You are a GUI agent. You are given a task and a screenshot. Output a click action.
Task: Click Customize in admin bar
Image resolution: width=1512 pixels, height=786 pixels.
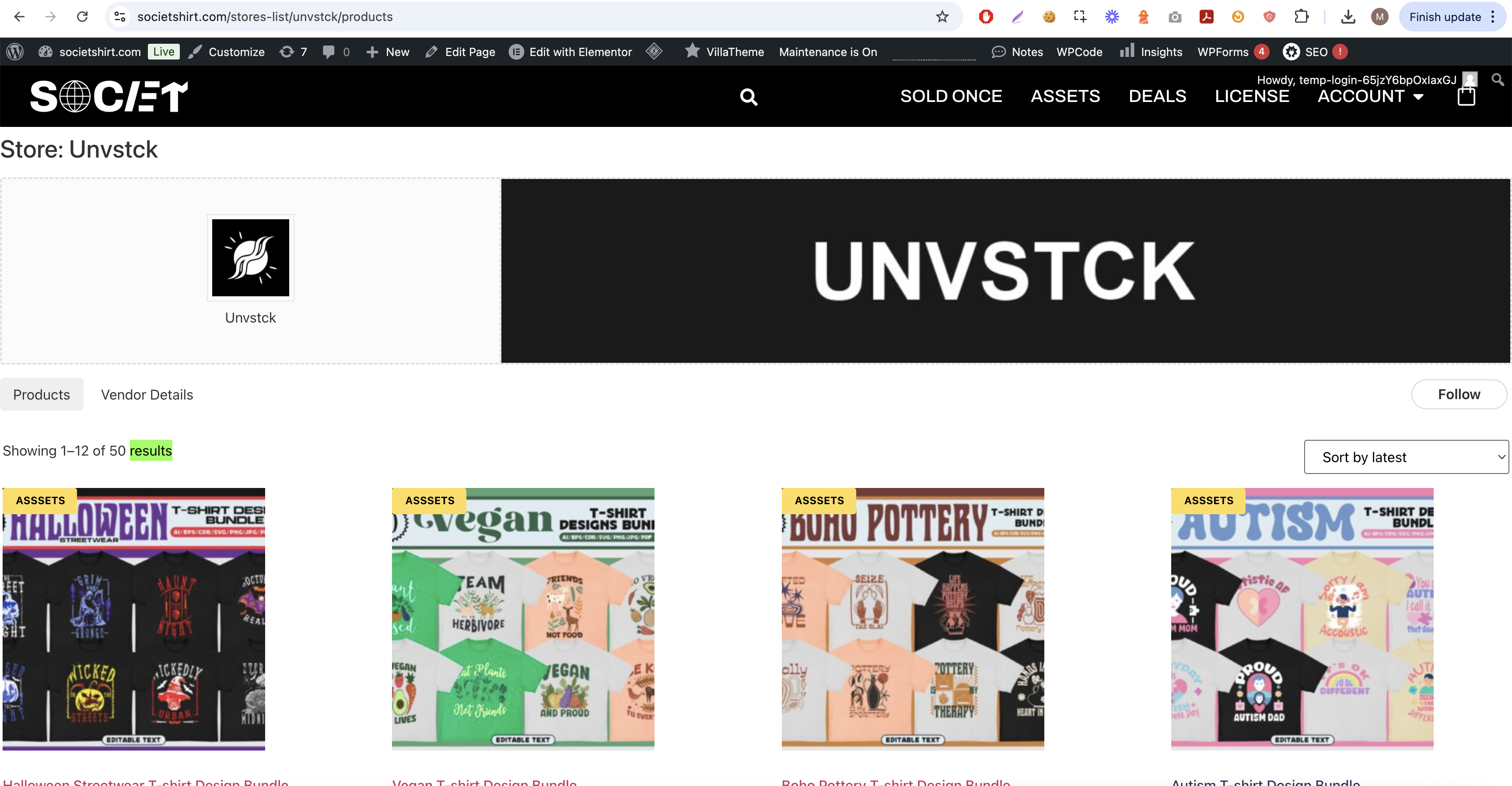[227, 52]
